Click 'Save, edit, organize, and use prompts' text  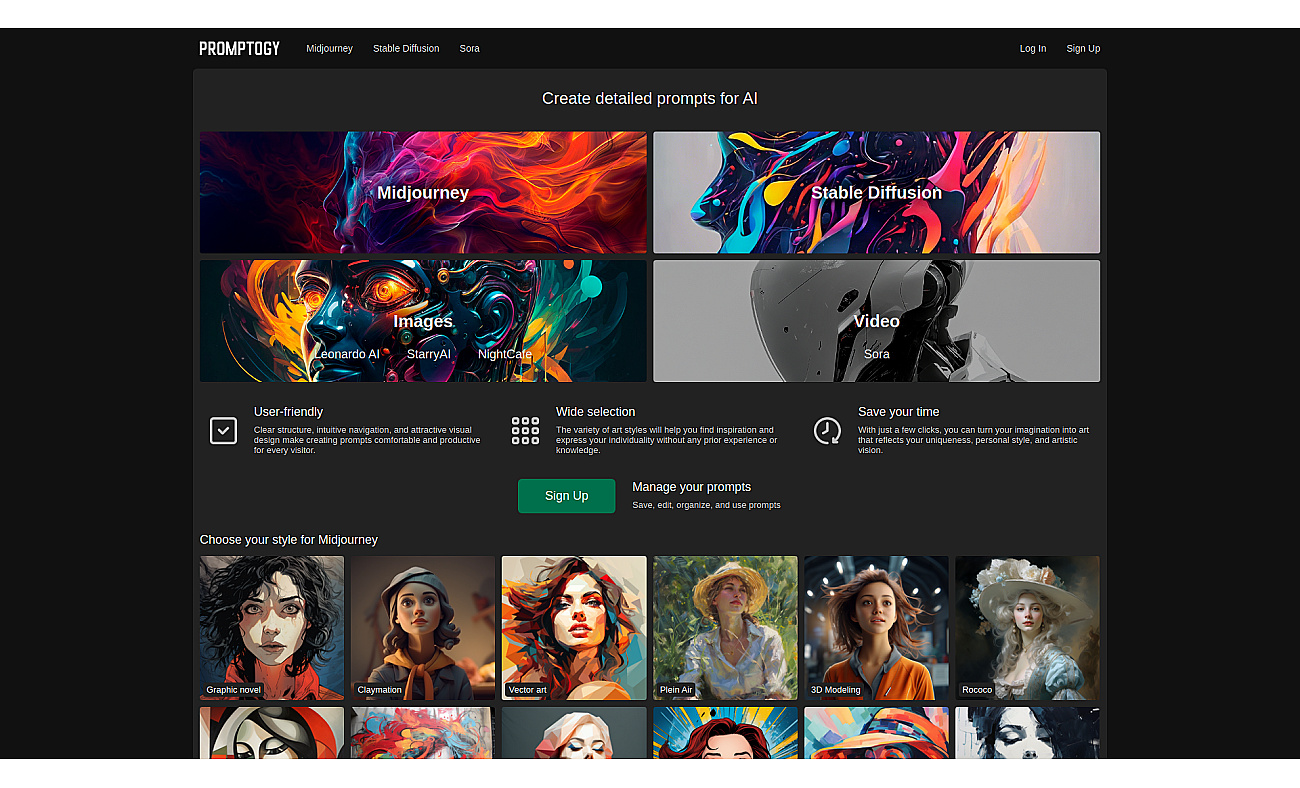coord(706,505)
